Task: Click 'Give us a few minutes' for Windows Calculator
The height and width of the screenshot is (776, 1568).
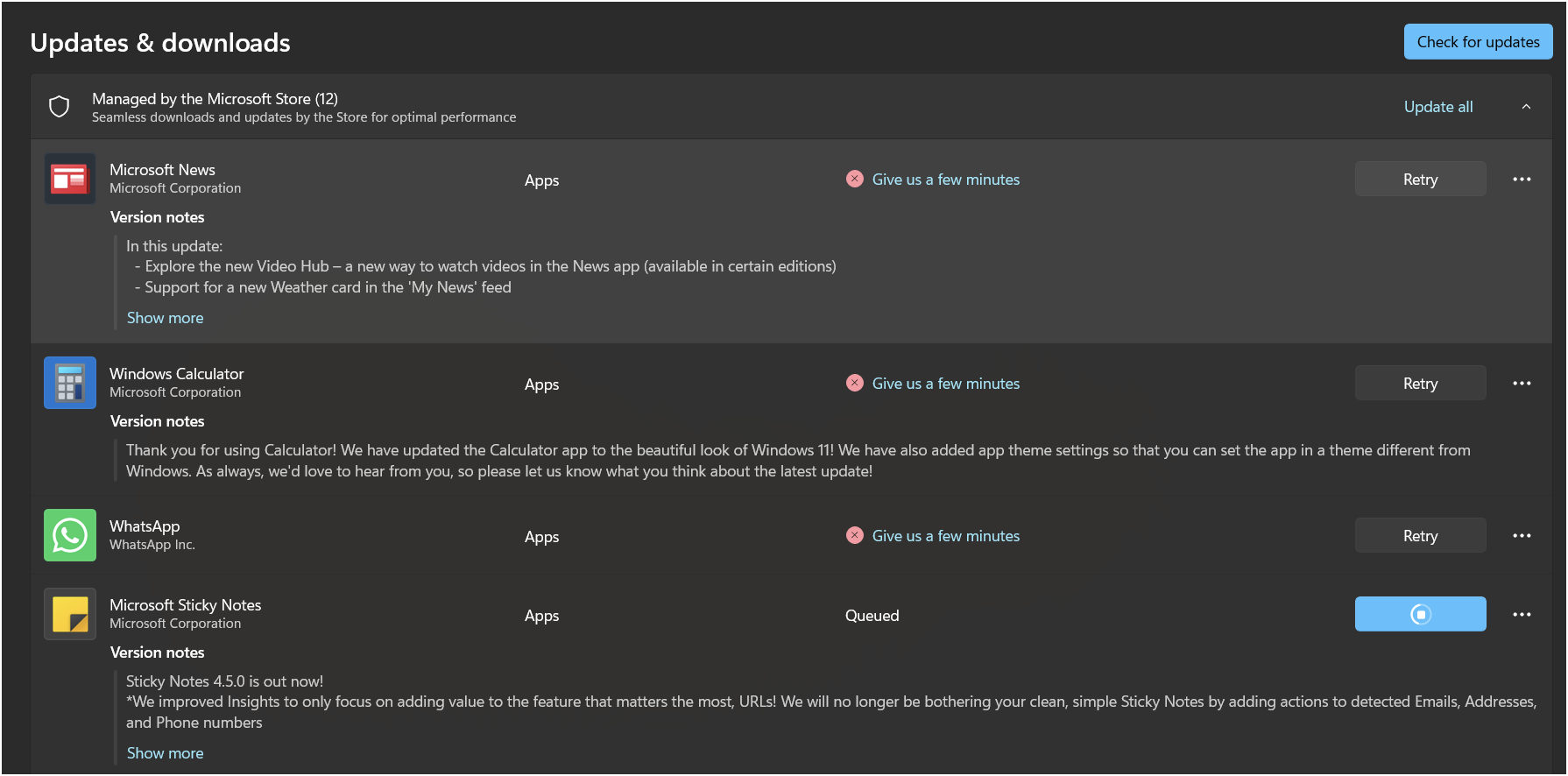Action: (x=946, y=384)
